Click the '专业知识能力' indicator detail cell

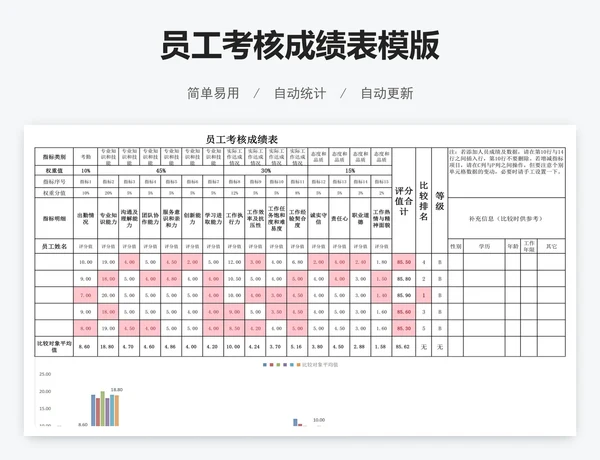point(108,219)
